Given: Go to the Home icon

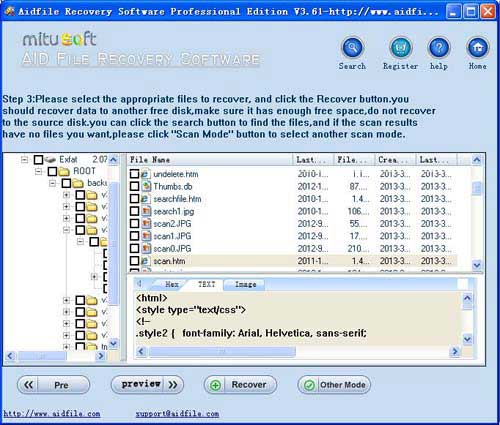Looking at the screenshot, I should click(x=478, y=48).
